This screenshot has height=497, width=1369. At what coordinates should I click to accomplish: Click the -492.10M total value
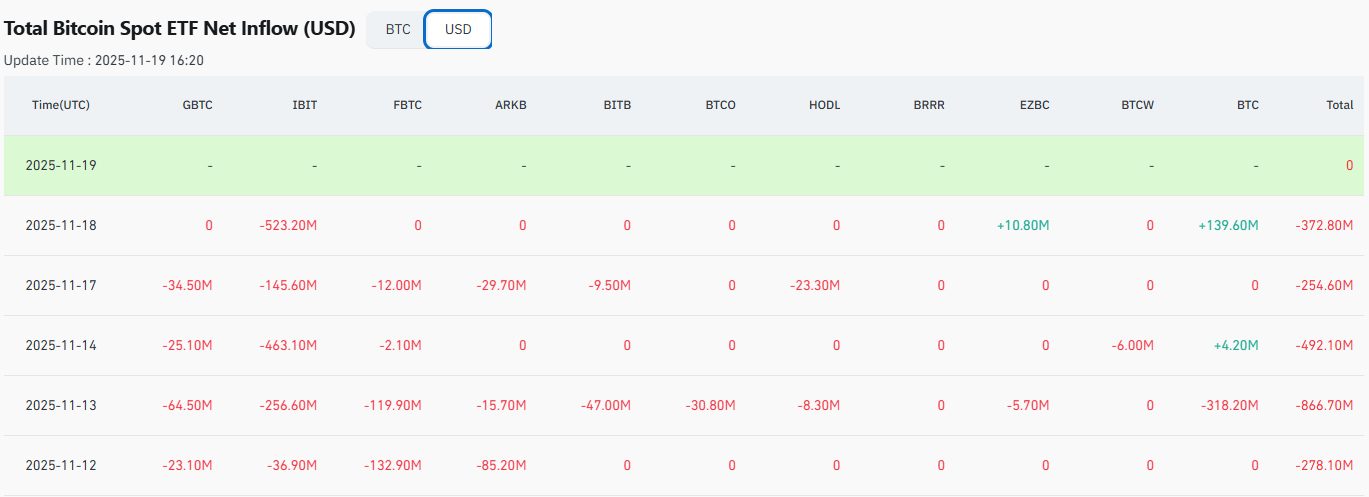[x=1324, y=346]
